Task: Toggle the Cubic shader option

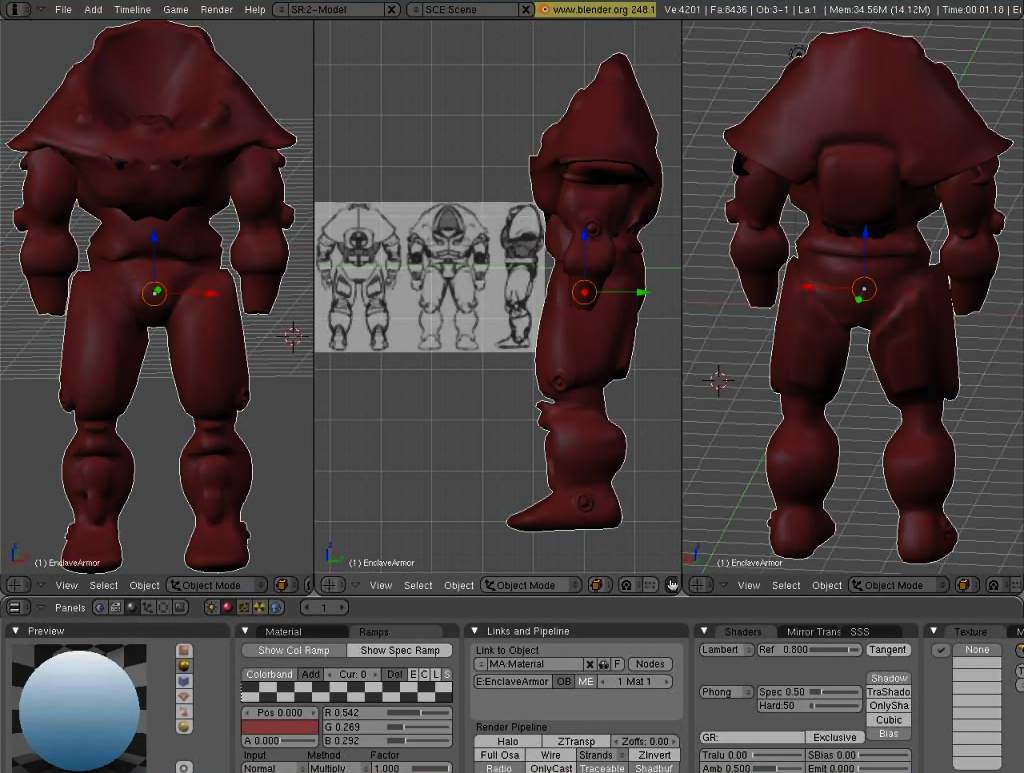Action: [x=889, y=720]
